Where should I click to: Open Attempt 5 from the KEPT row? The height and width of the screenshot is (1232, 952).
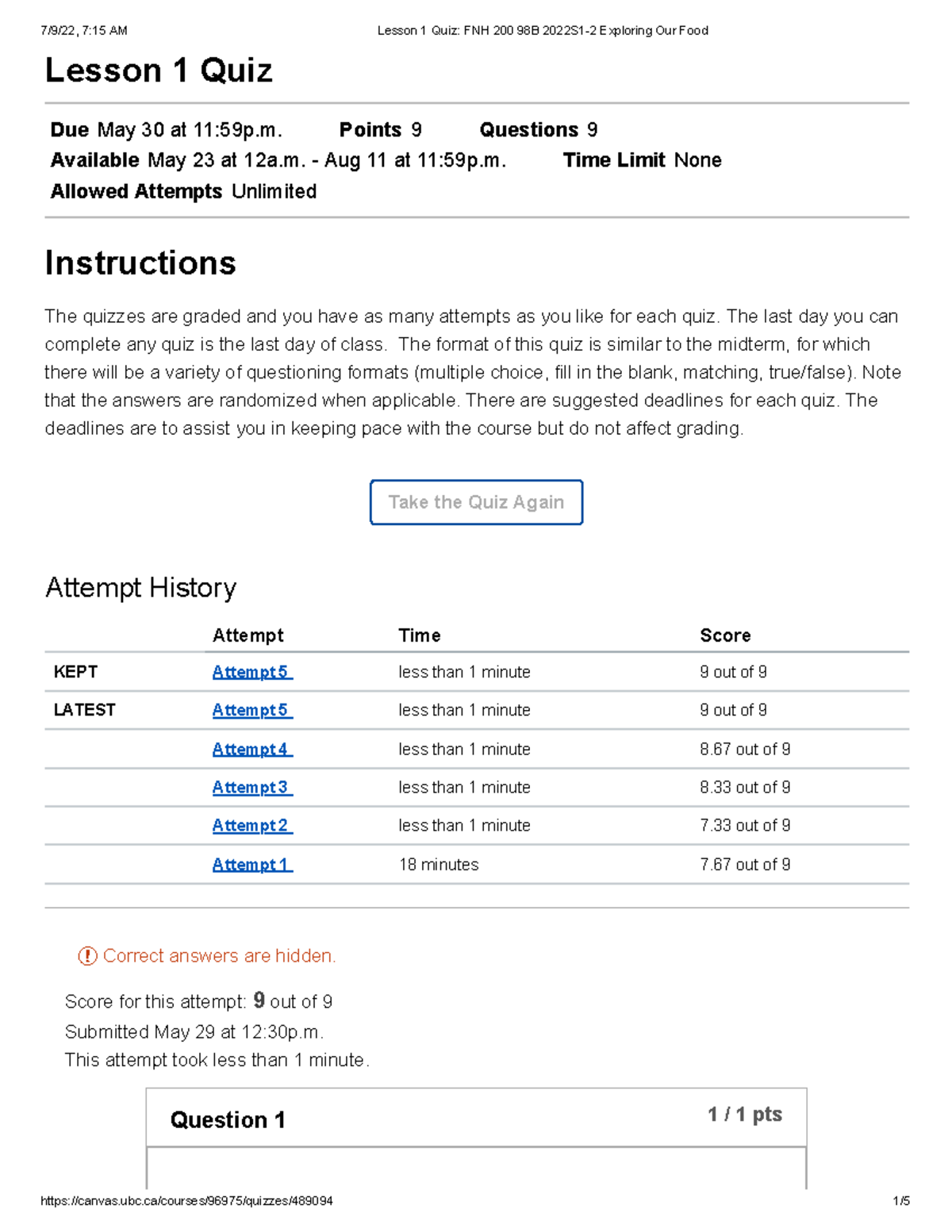pyautogui.click(x=251, y=672)
